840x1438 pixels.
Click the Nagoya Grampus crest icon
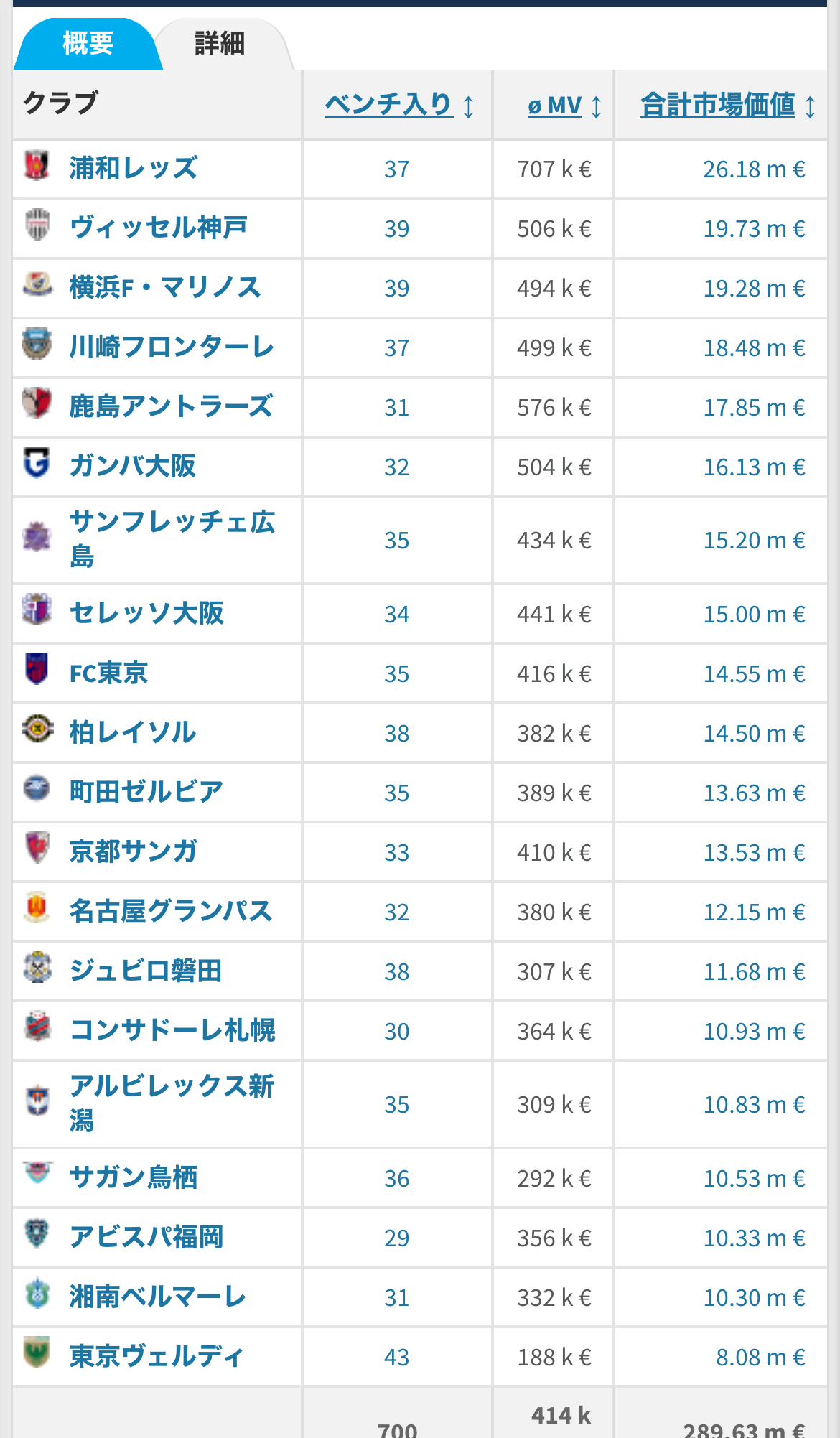click(37, 907)
